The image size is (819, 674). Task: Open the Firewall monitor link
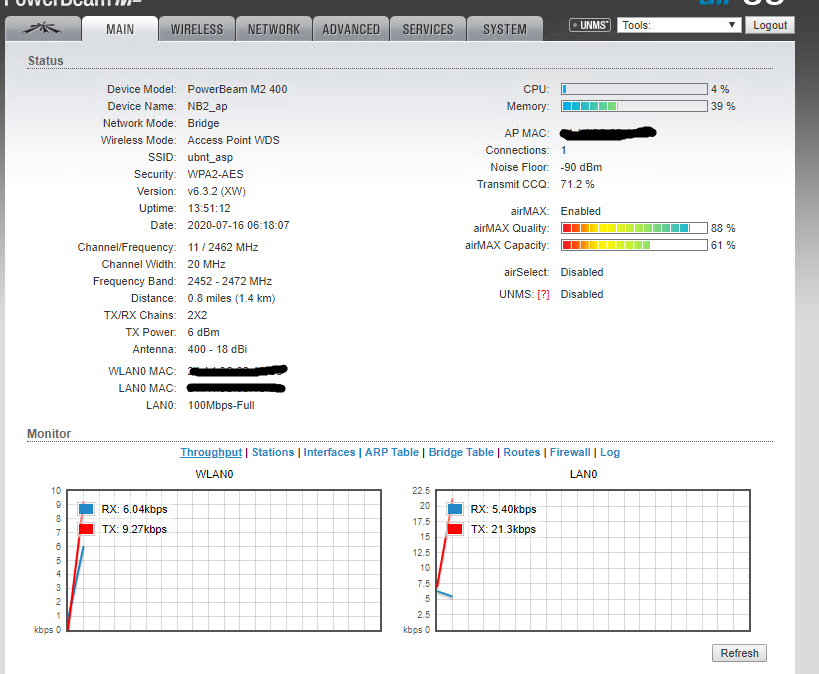tap(570, 452)
